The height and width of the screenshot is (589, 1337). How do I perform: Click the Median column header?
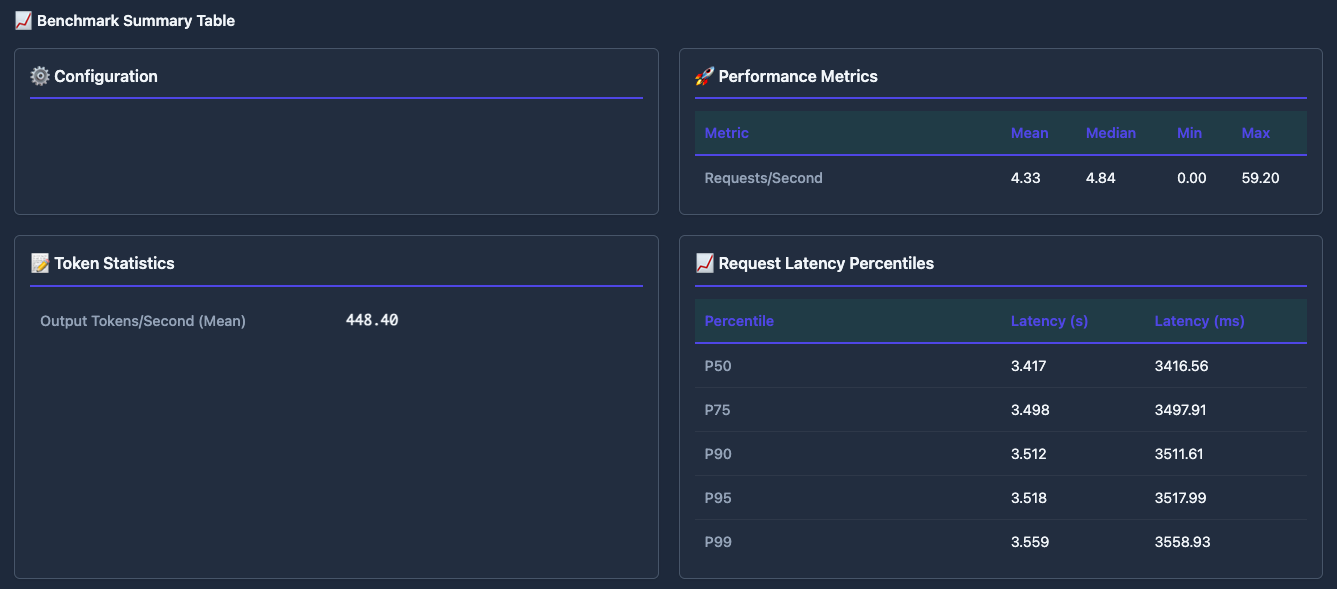[x=1110, y=133]
